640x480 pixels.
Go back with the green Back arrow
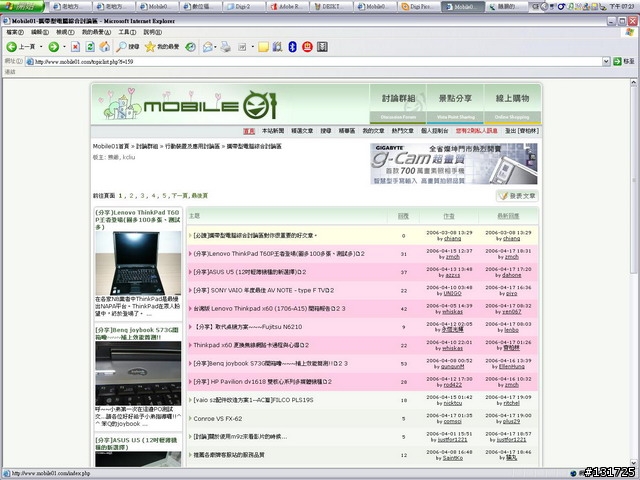[x=11, y=47]
